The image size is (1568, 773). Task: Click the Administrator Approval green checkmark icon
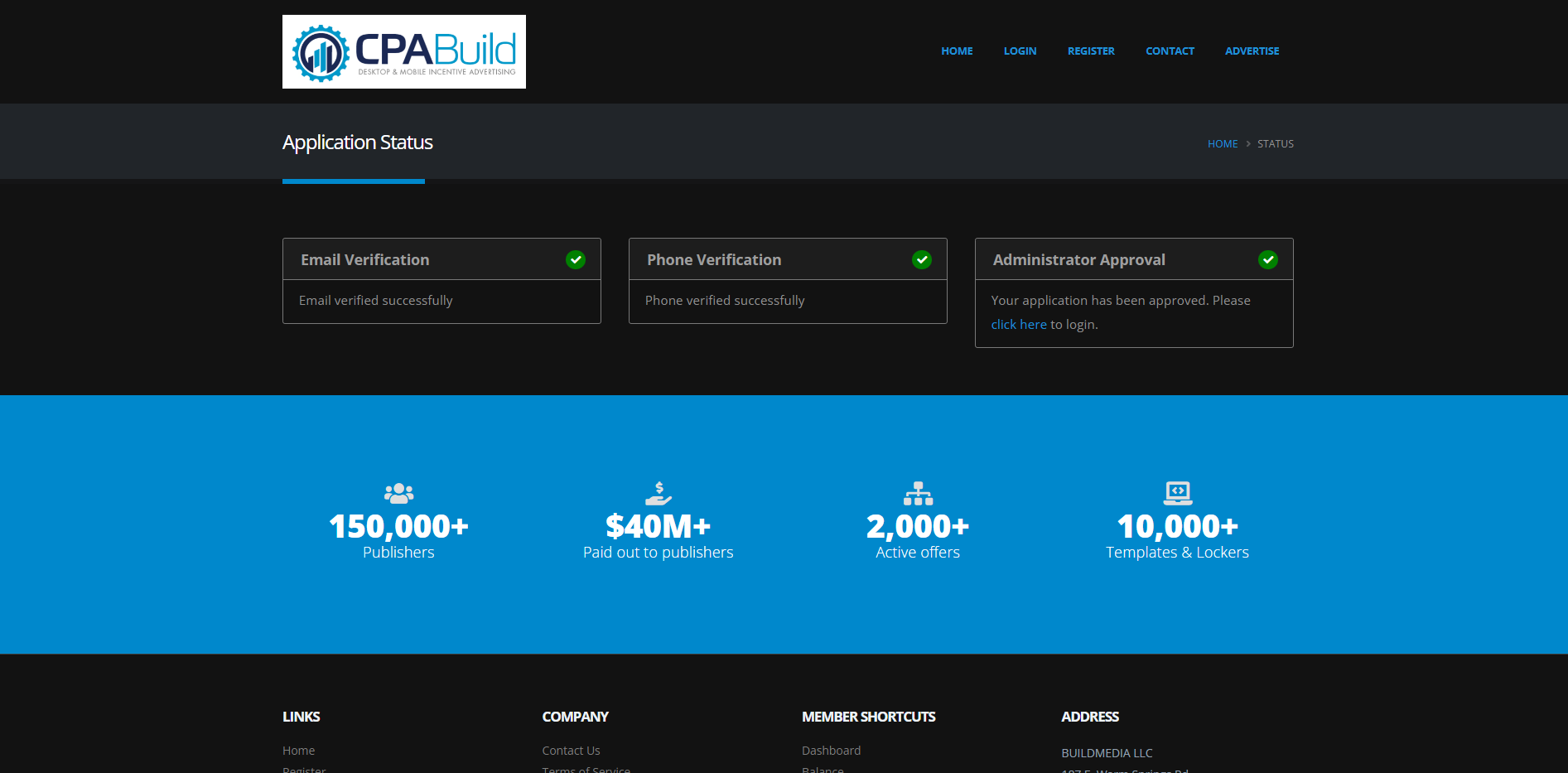[x=1268, y=260]
